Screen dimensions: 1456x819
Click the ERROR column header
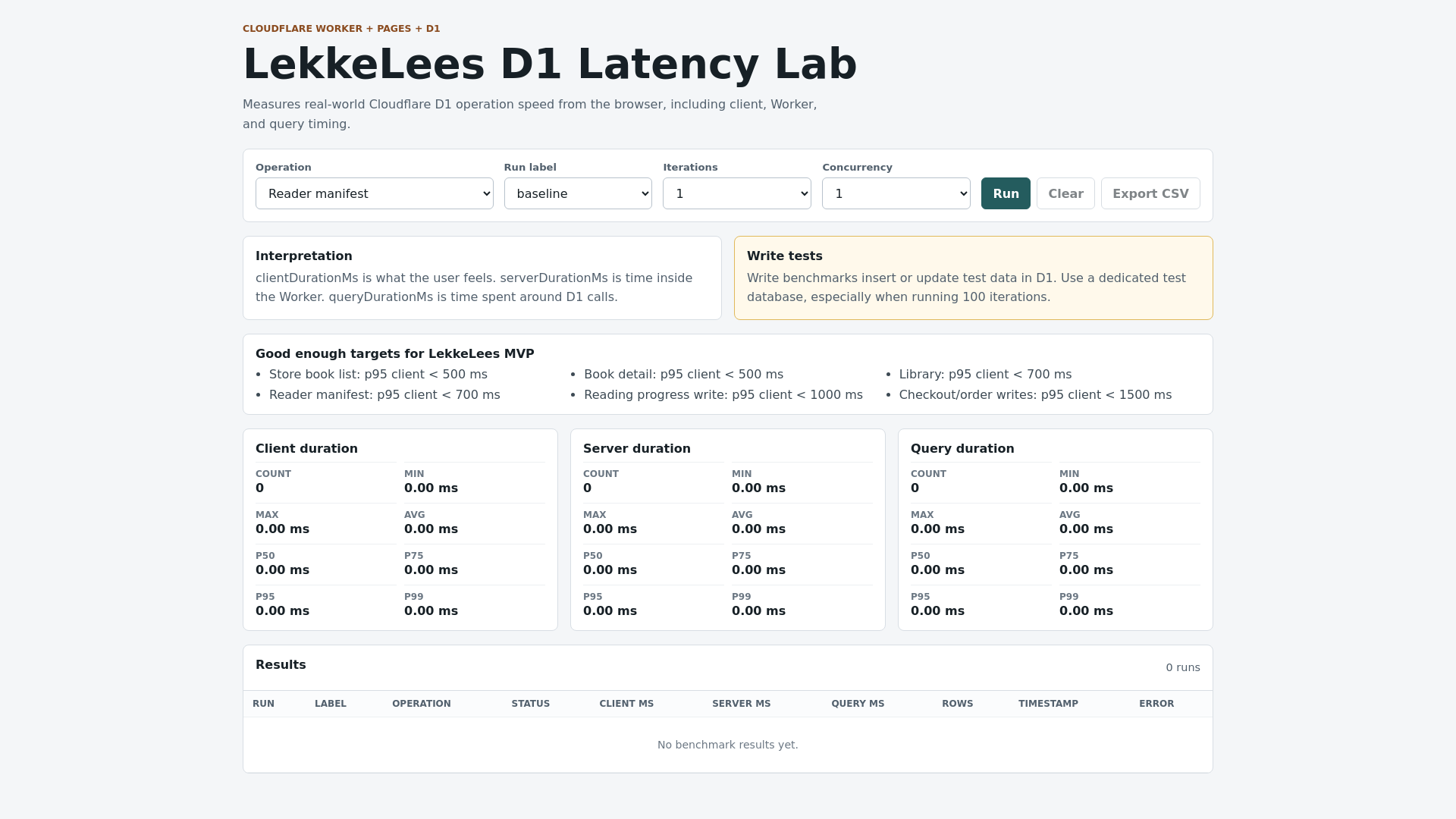coord(1156,704)
